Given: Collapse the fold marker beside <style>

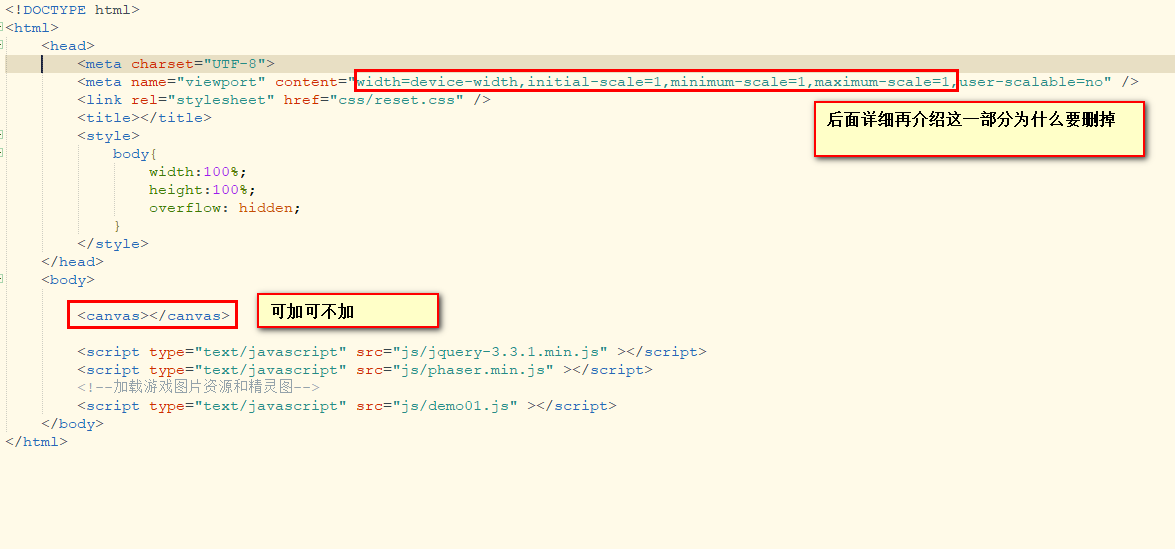Looking at the screenshot, I should tap(1, 135).
